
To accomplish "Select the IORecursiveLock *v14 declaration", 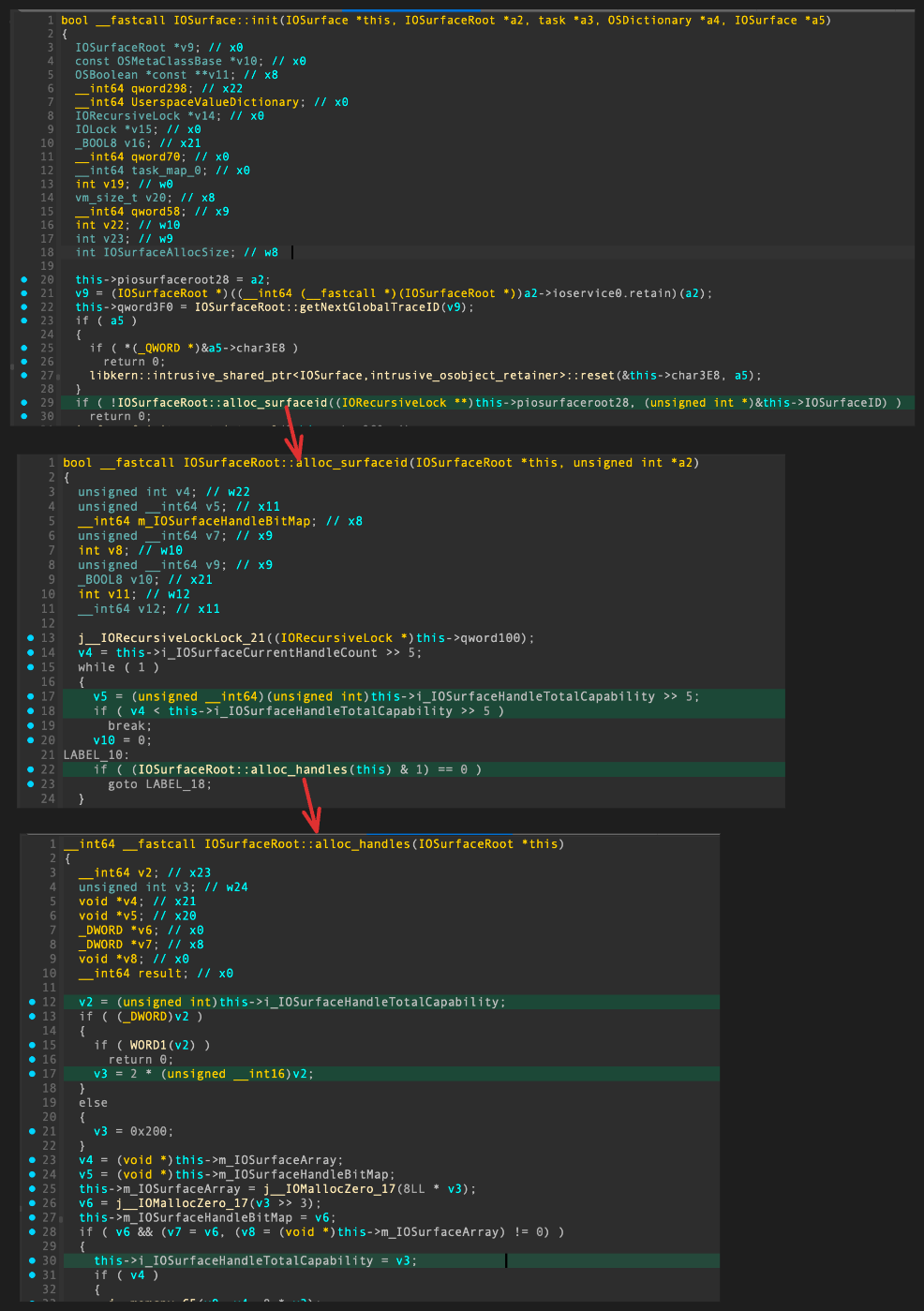I will point(170,115).
